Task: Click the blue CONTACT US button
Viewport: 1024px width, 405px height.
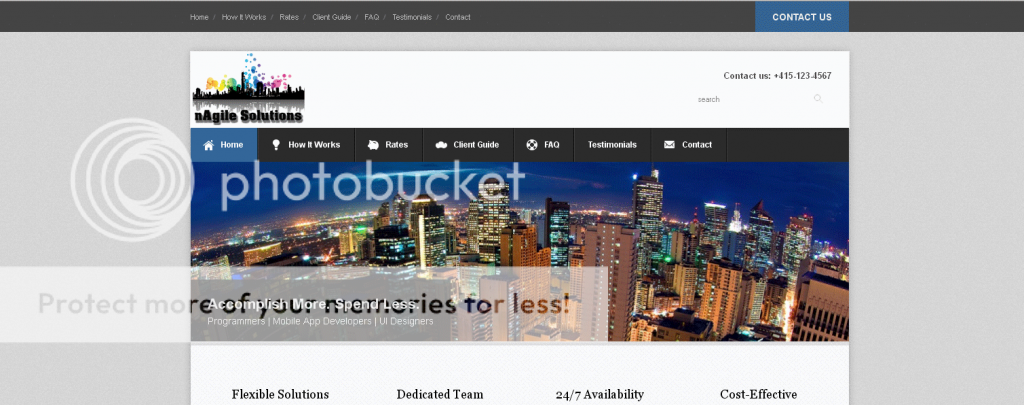Action: [802, 17]
